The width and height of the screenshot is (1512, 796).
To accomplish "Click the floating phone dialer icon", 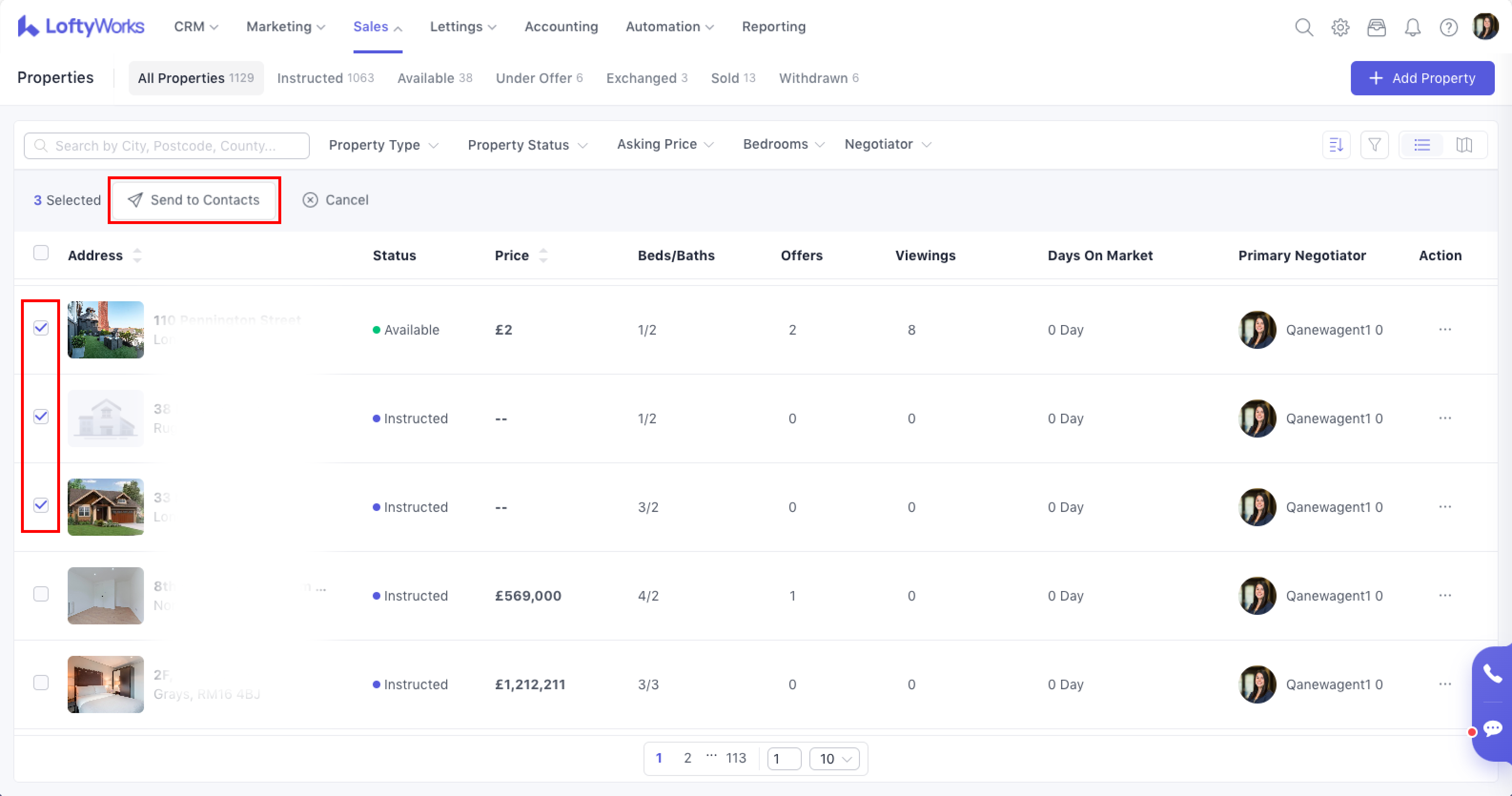I will coord(1492,674).
